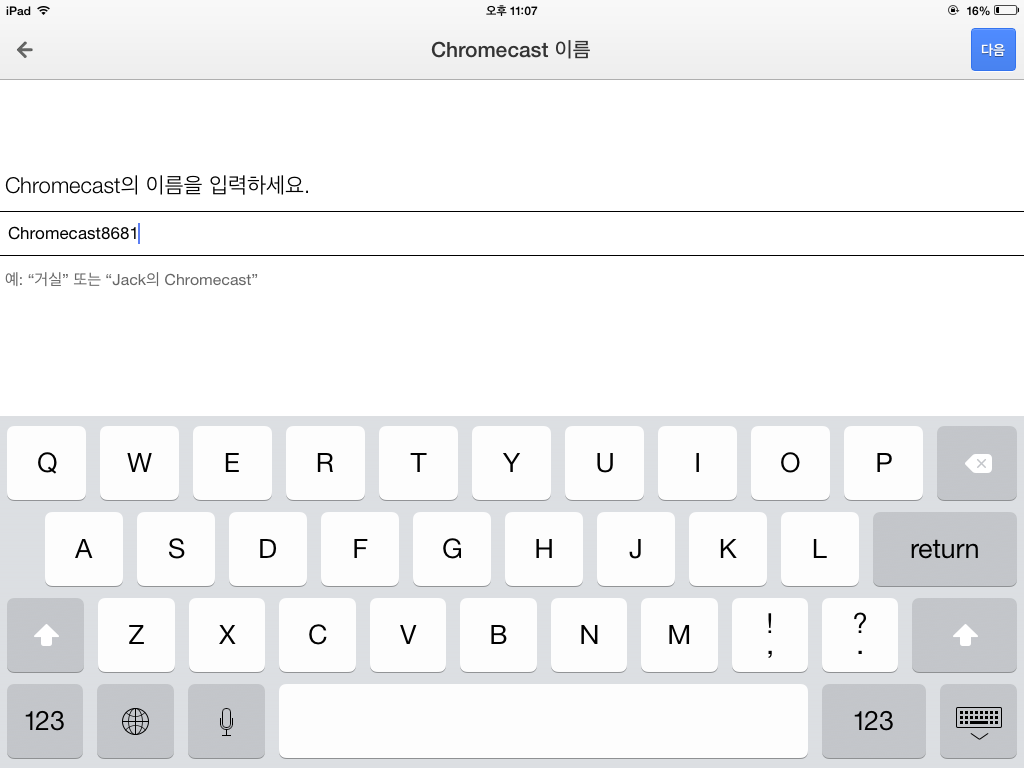The height and width of the screenshot is (768, 1024).
Task: Tap the L key
Action: click(x=820, y=549)
